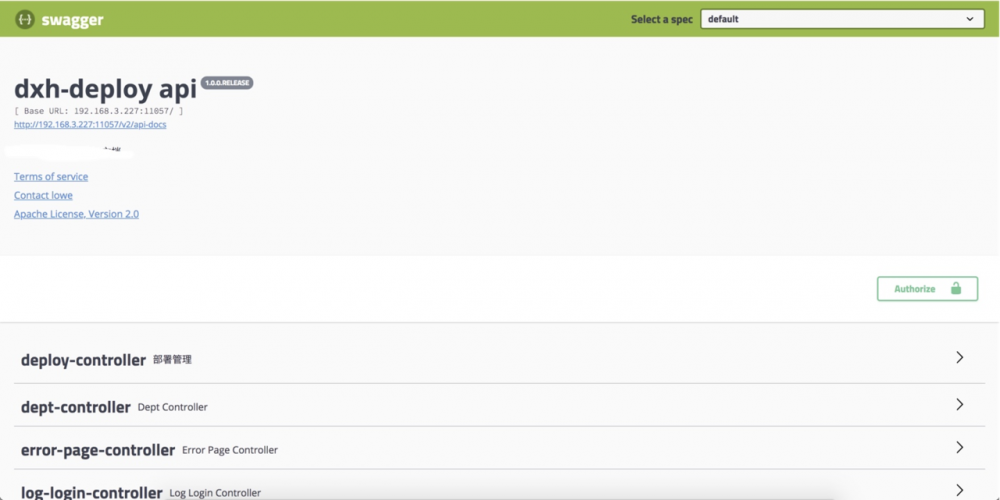Click the log-login-controller section title

click(x=92, y=492)
